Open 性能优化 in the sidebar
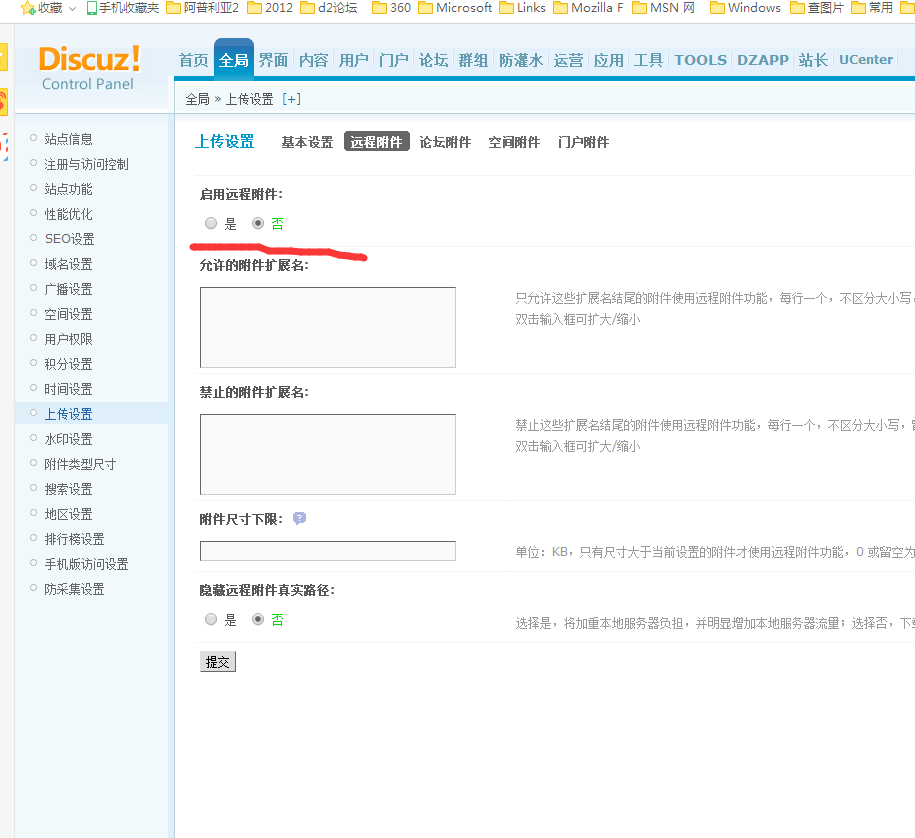Screen dimensions: 915x838 pos(68,214)
